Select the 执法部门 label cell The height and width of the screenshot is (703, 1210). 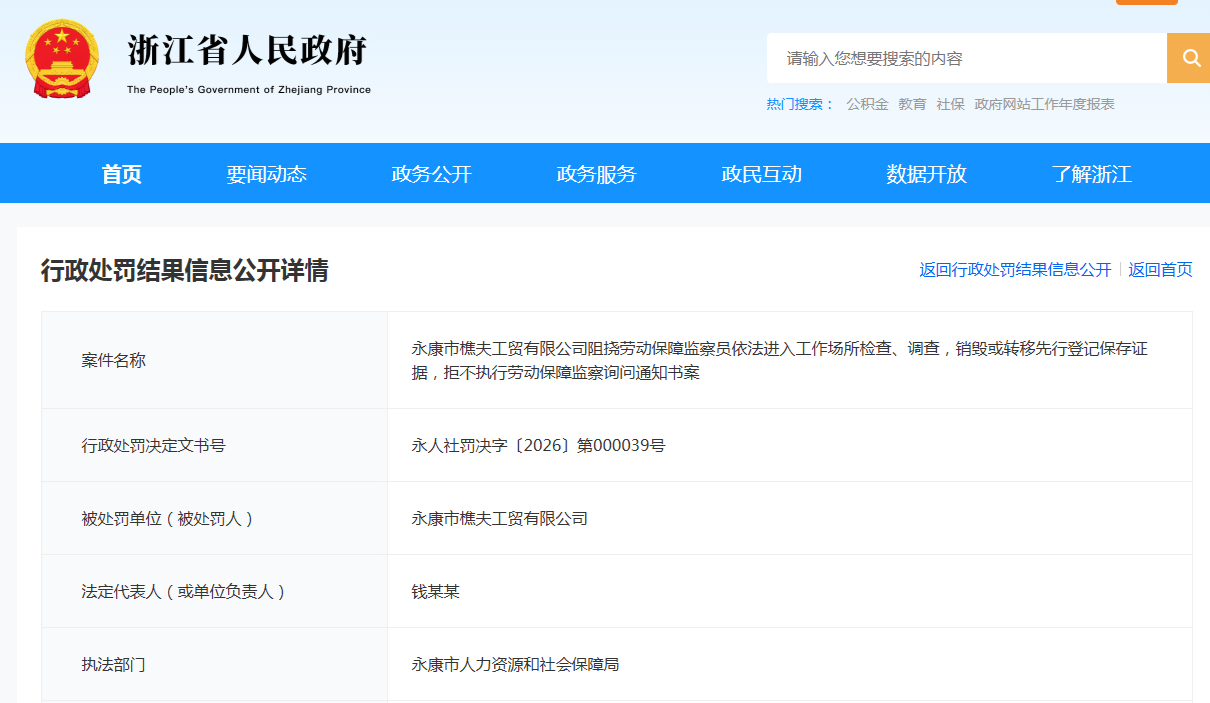pos(214,664)
